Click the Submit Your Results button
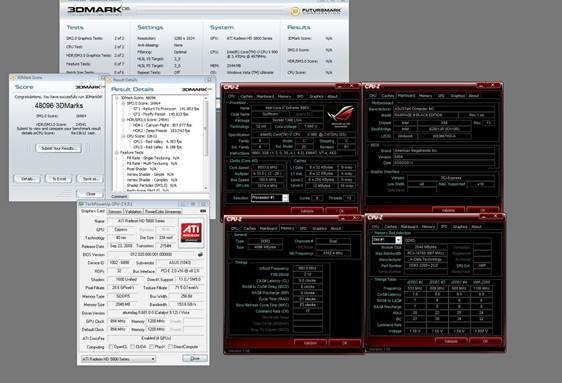562x383 pixels. point(58,148)
